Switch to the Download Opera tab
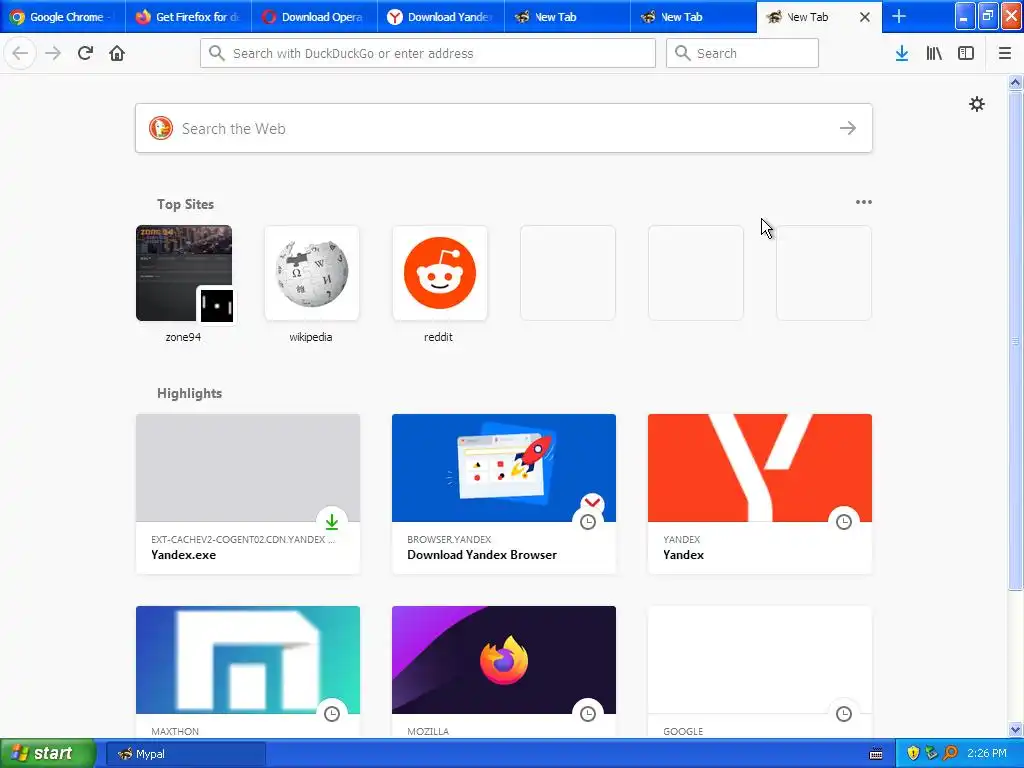 [315, 17]
